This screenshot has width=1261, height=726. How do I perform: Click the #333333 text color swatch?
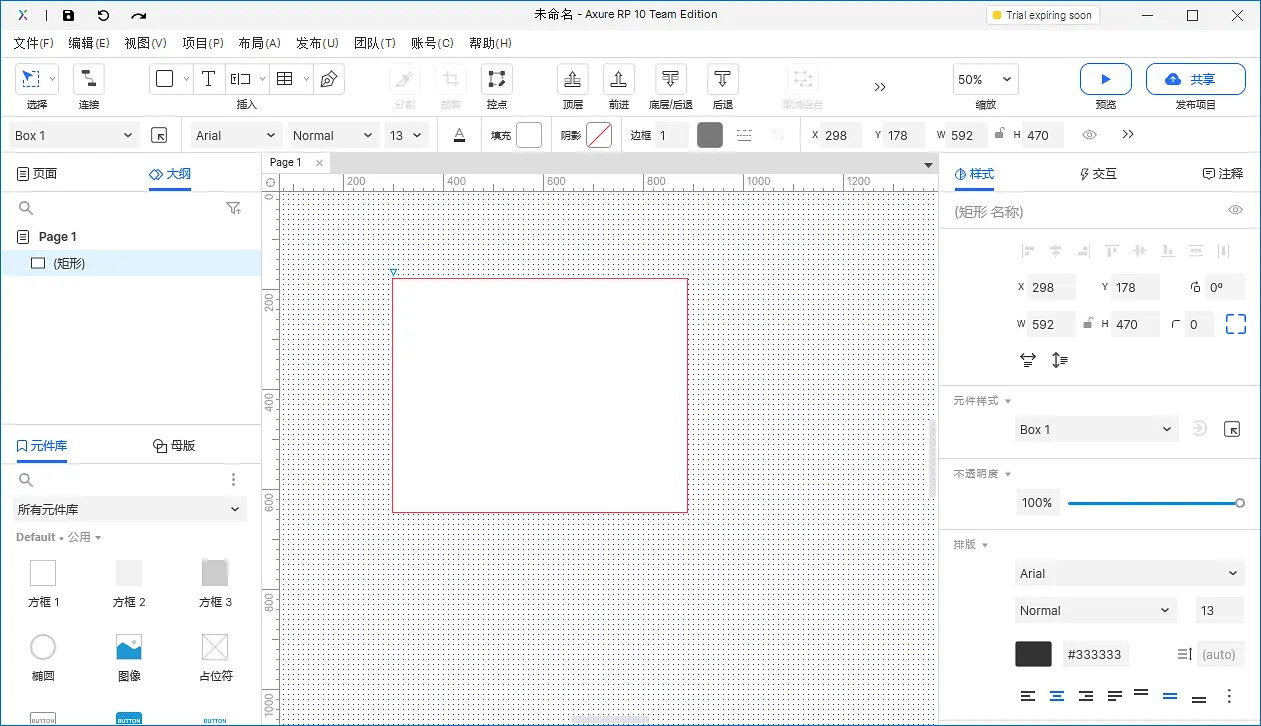point(1033,653)
